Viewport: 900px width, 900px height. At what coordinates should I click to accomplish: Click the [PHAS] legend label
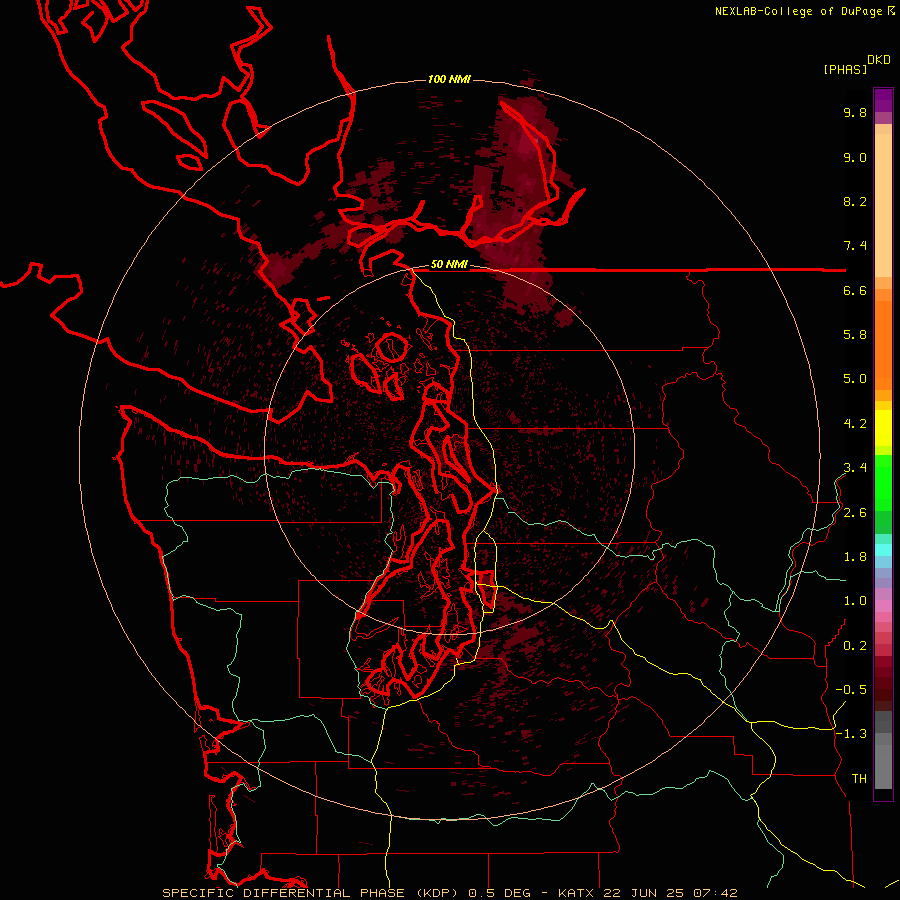click(x=845, y=69)
